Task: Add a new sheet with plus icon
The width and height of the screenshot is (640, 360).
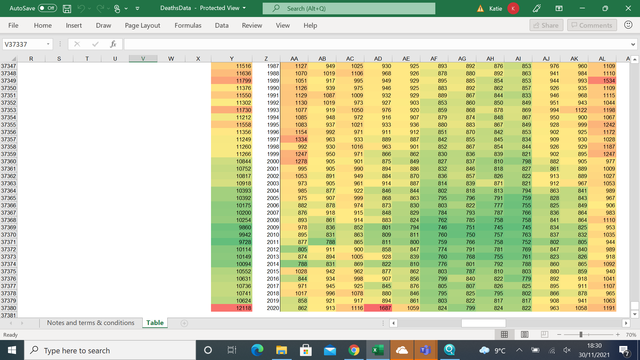Action: coord(184,323)
